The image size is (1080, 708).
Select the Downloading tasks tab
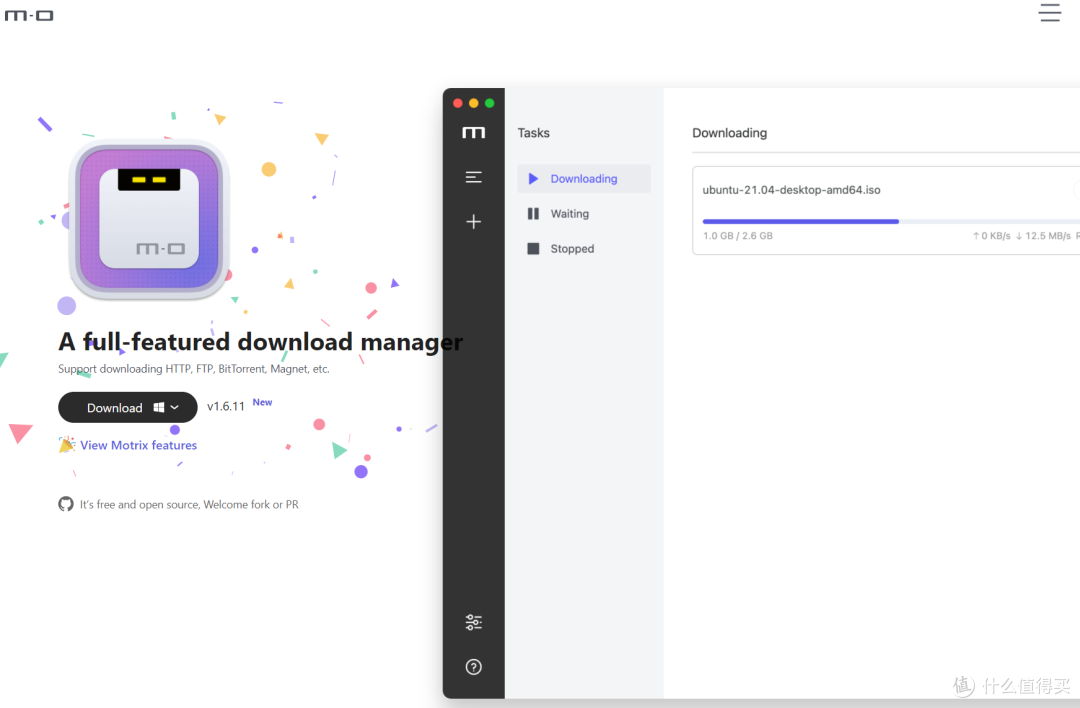[583, 178]
